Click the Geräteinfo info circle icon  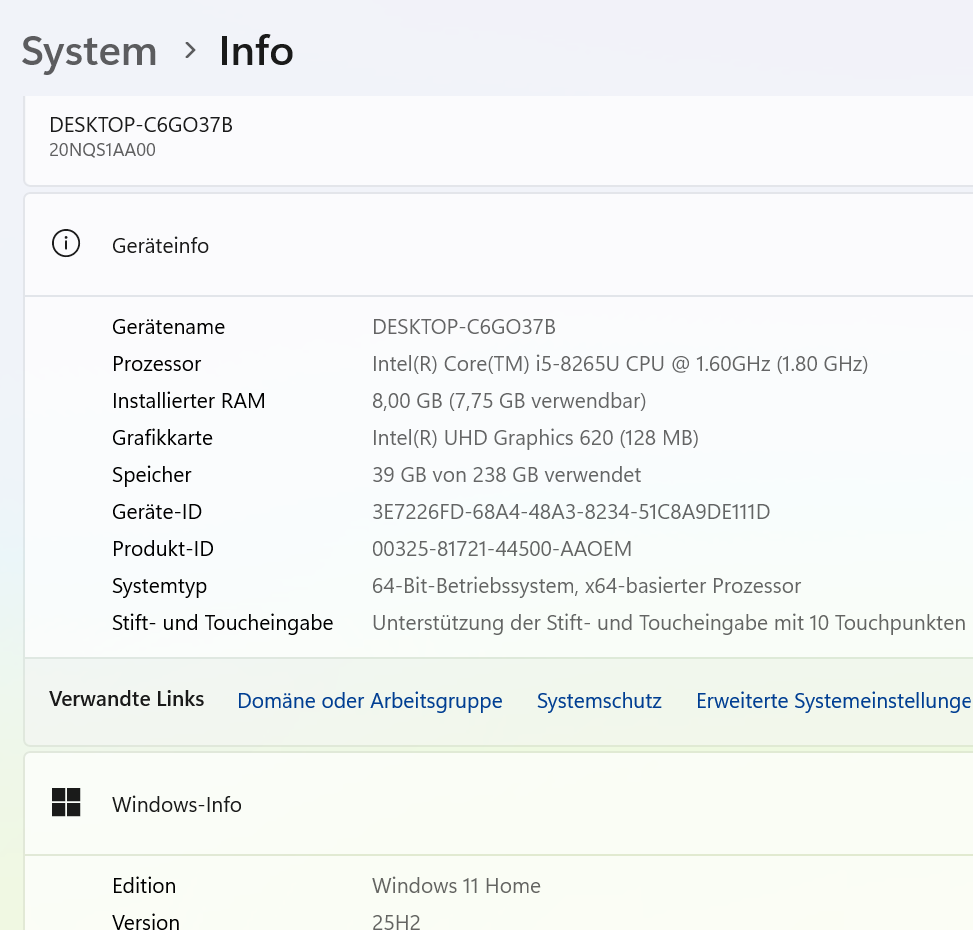pyautogui.click(x=66, y=243)
